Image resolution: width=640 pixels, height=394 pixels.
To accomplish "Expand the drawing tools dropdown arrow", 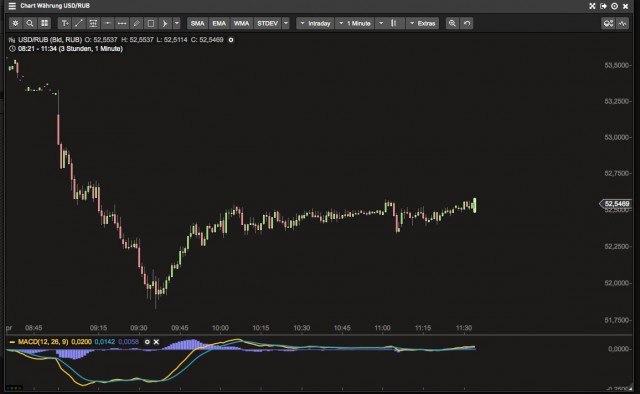I will click(177, 23).
